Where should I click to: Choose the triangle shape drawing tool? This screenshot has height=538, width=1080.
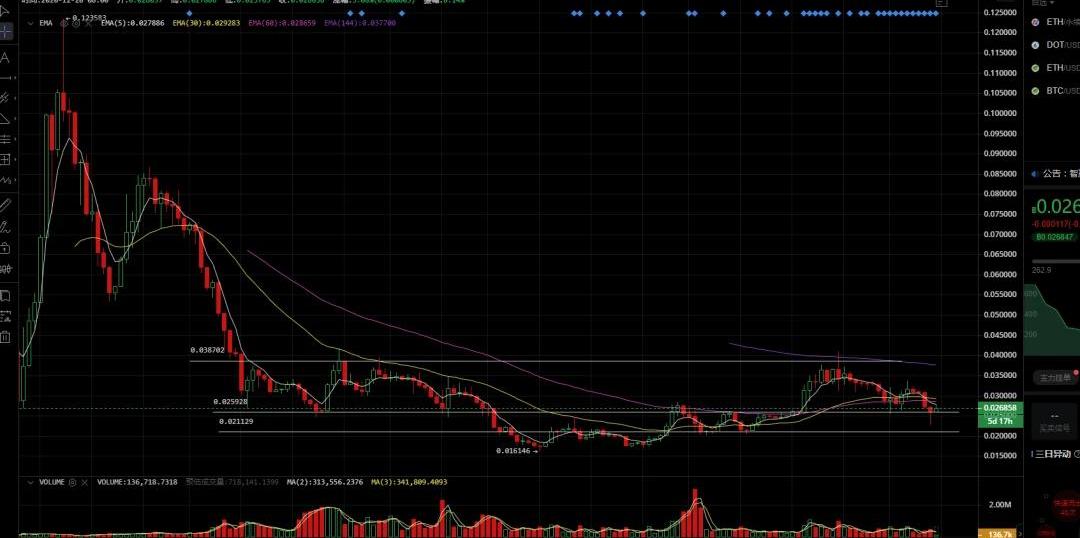click(6, 118)
